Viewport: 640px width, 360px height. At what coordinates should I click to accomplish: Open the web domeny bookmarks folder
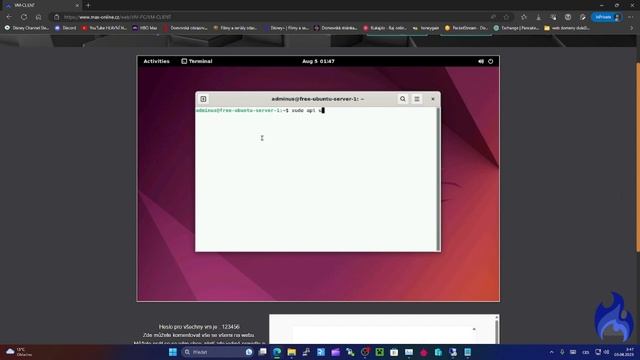pyautogui.click(x=567, y=28)
